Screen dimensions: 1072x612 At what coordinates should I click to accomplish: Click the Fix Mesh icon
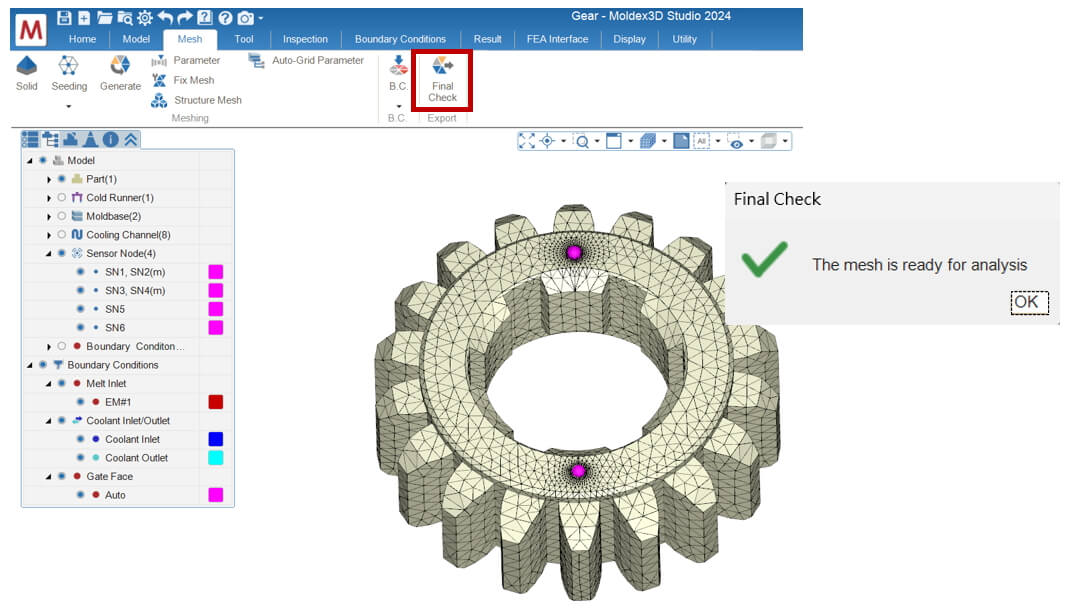coord(159,80)
